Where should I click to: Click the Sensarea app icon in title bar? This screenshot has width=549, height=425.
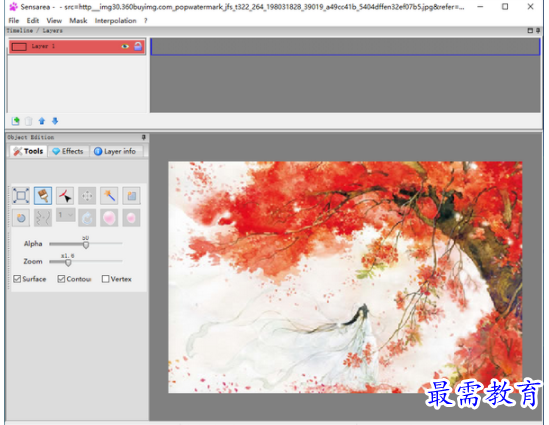tap(14, 7)
